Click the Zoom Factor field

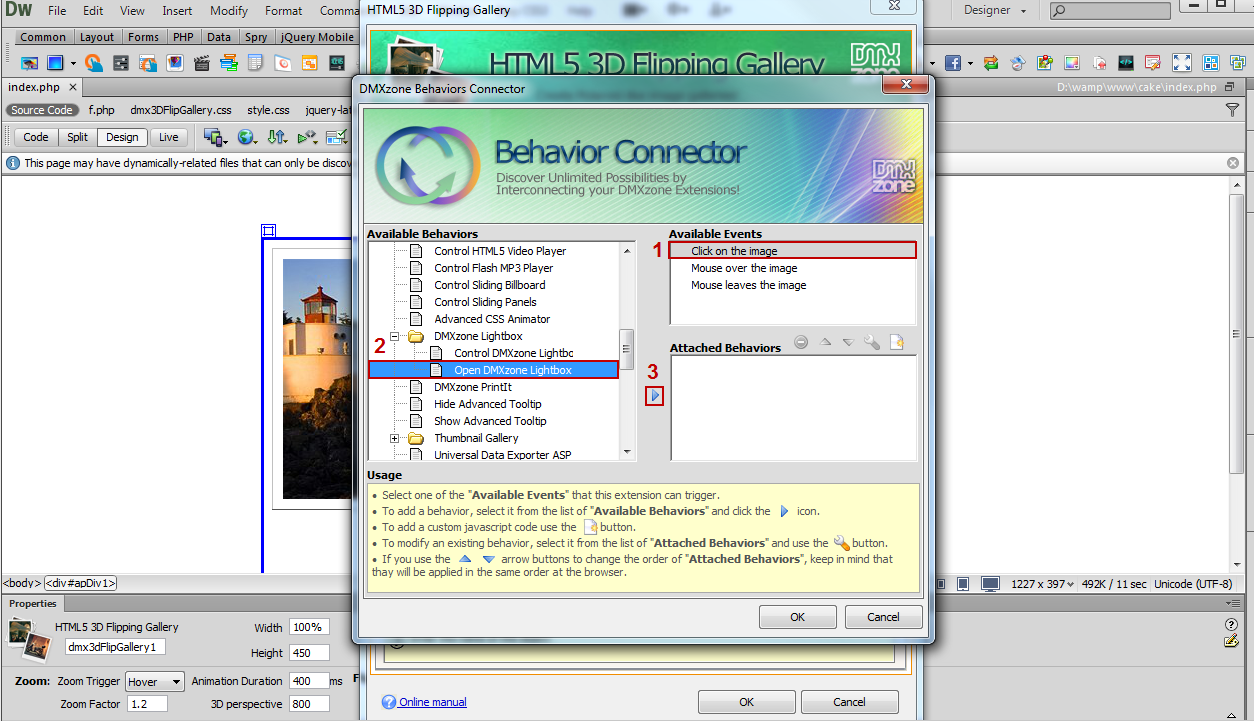[146, 704]
